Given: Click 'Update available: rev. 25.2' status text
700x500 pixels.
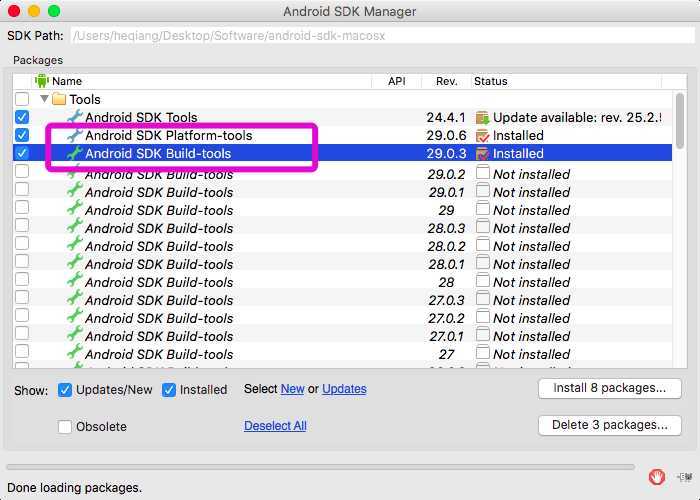Looking at the screenshot, I should (x=577, y=117).
